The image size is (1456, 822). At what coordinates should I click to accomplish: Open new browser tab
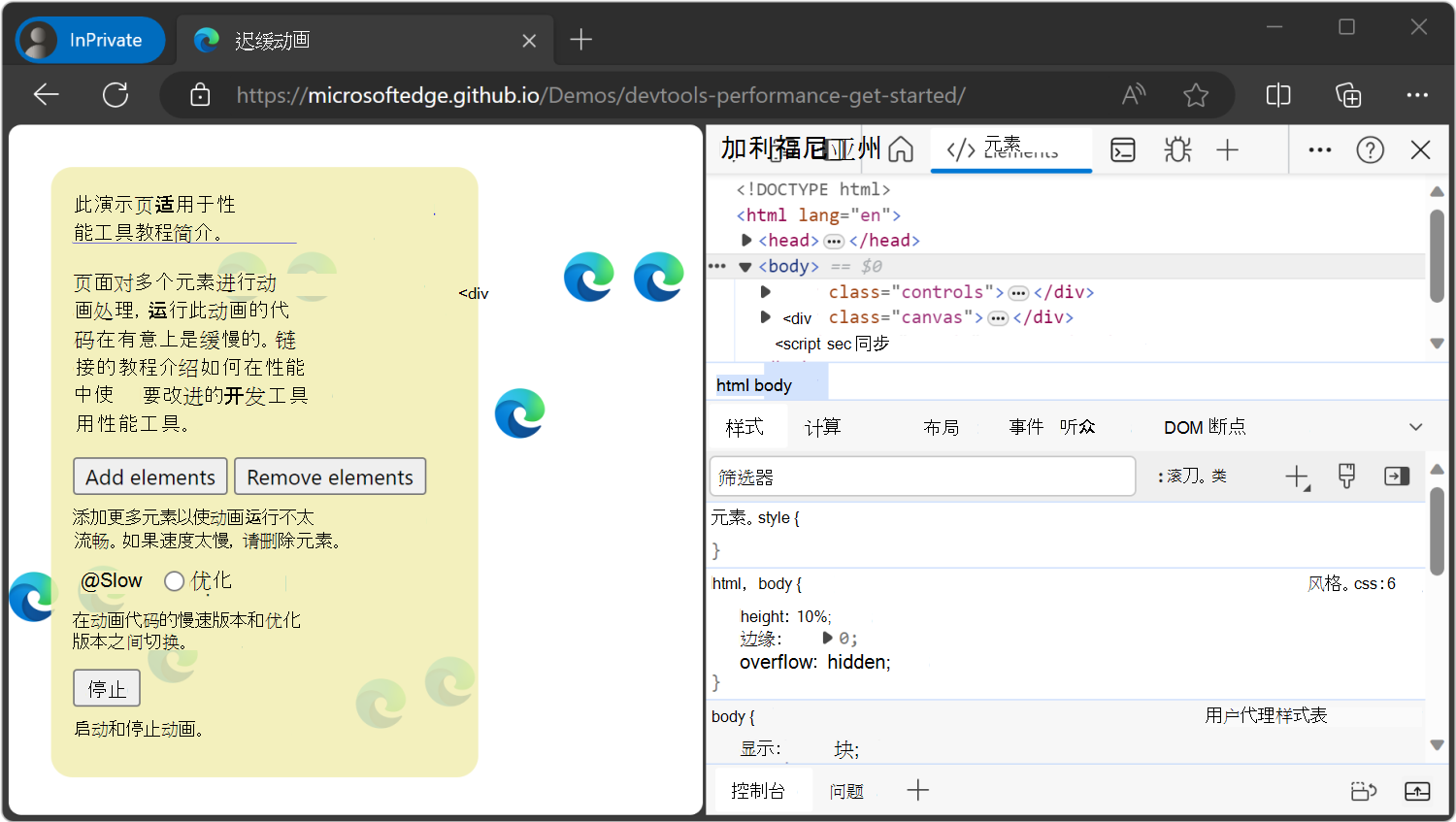[580, 40]
